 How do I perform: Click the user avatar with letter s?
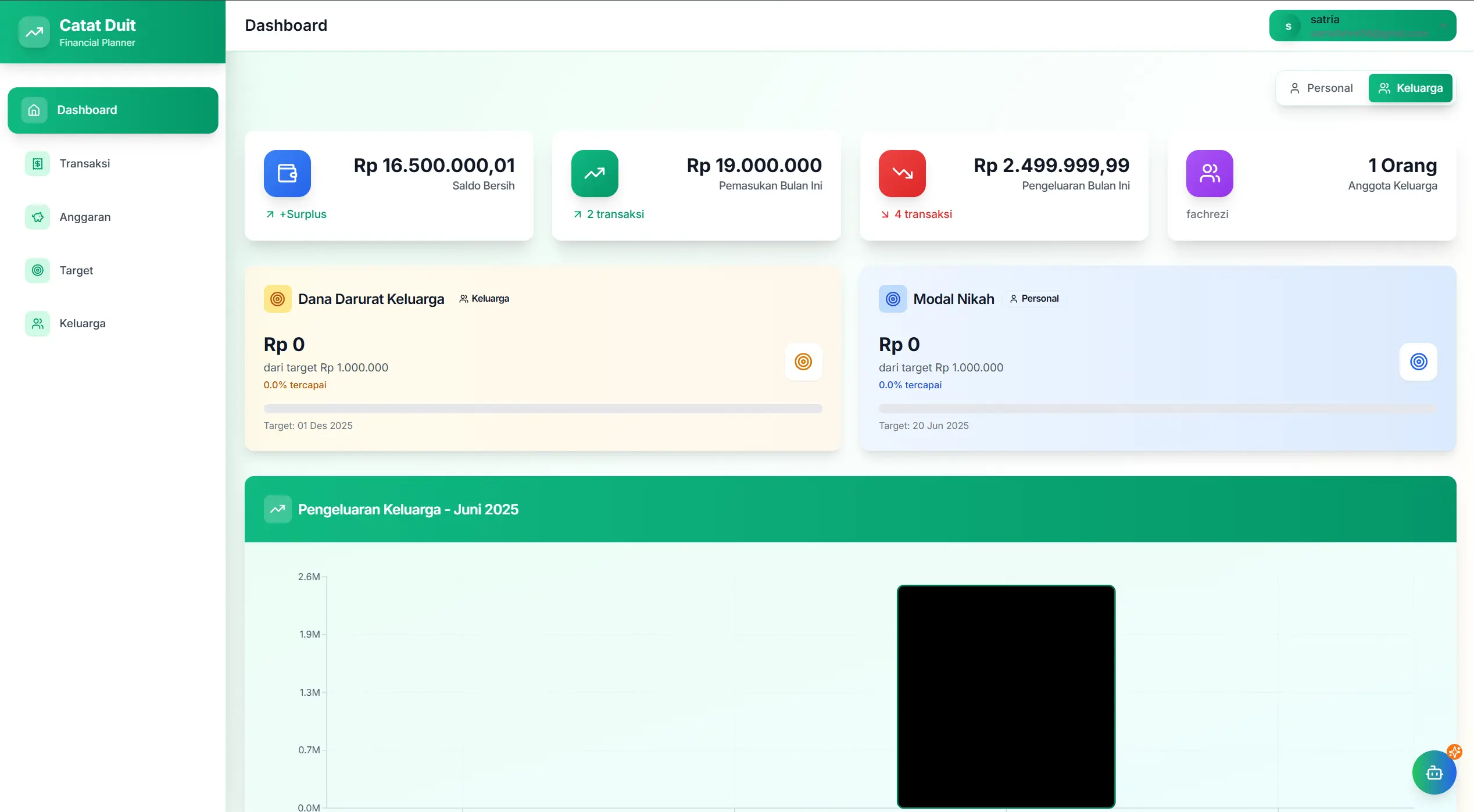coord(1289,26)
